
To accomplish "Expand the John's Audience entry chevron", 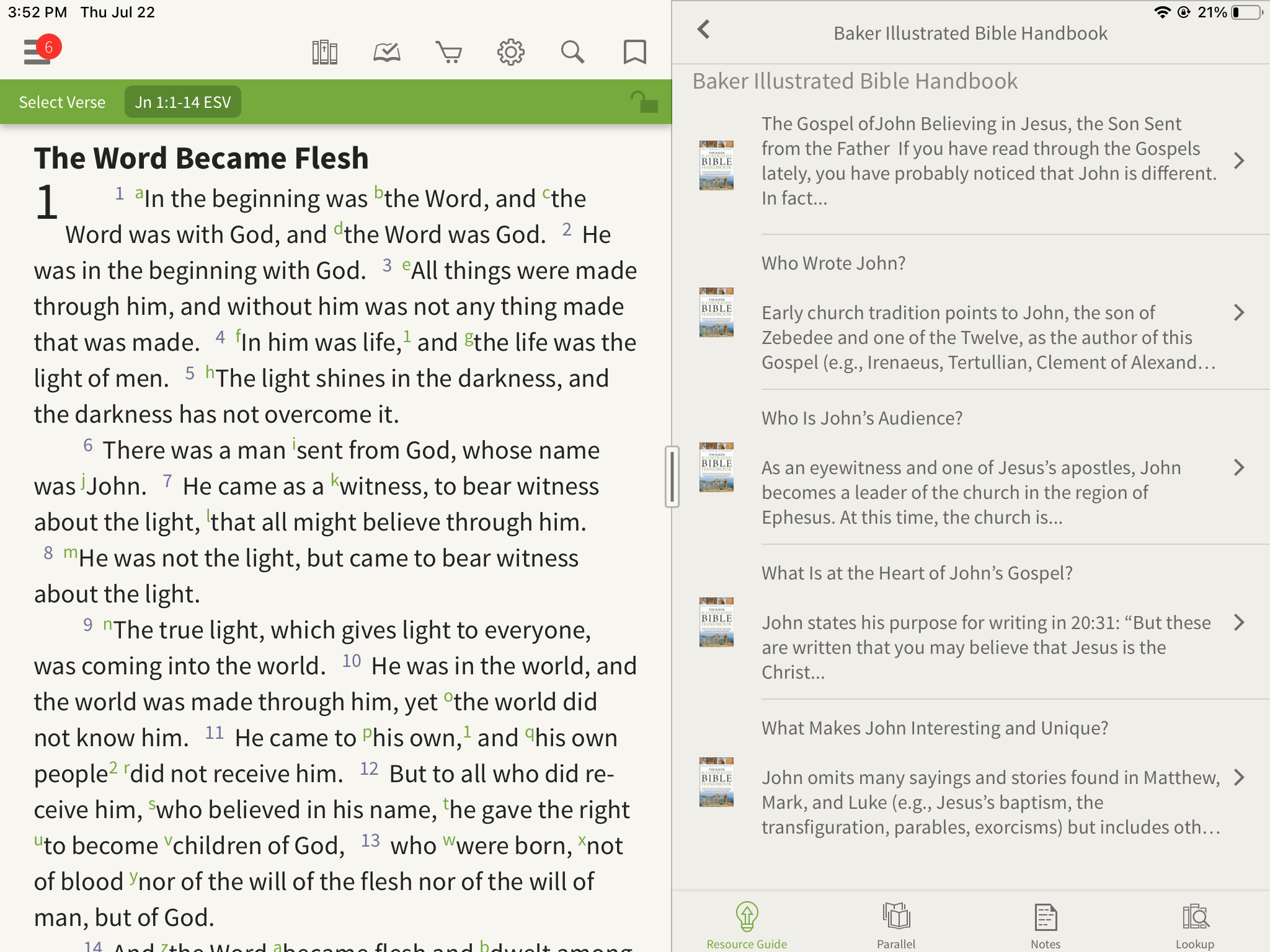I will point(1239,467).
